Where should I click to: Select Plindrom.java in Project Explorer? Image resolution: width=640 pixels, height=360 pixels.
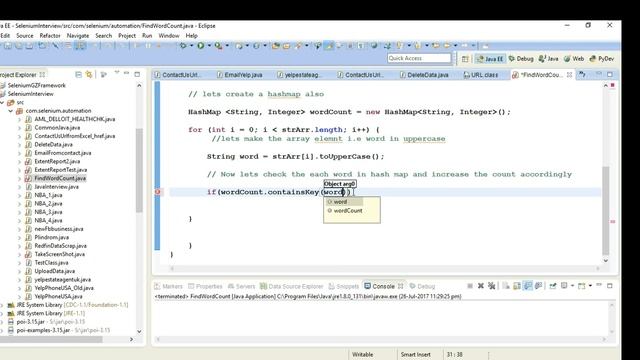51,237
